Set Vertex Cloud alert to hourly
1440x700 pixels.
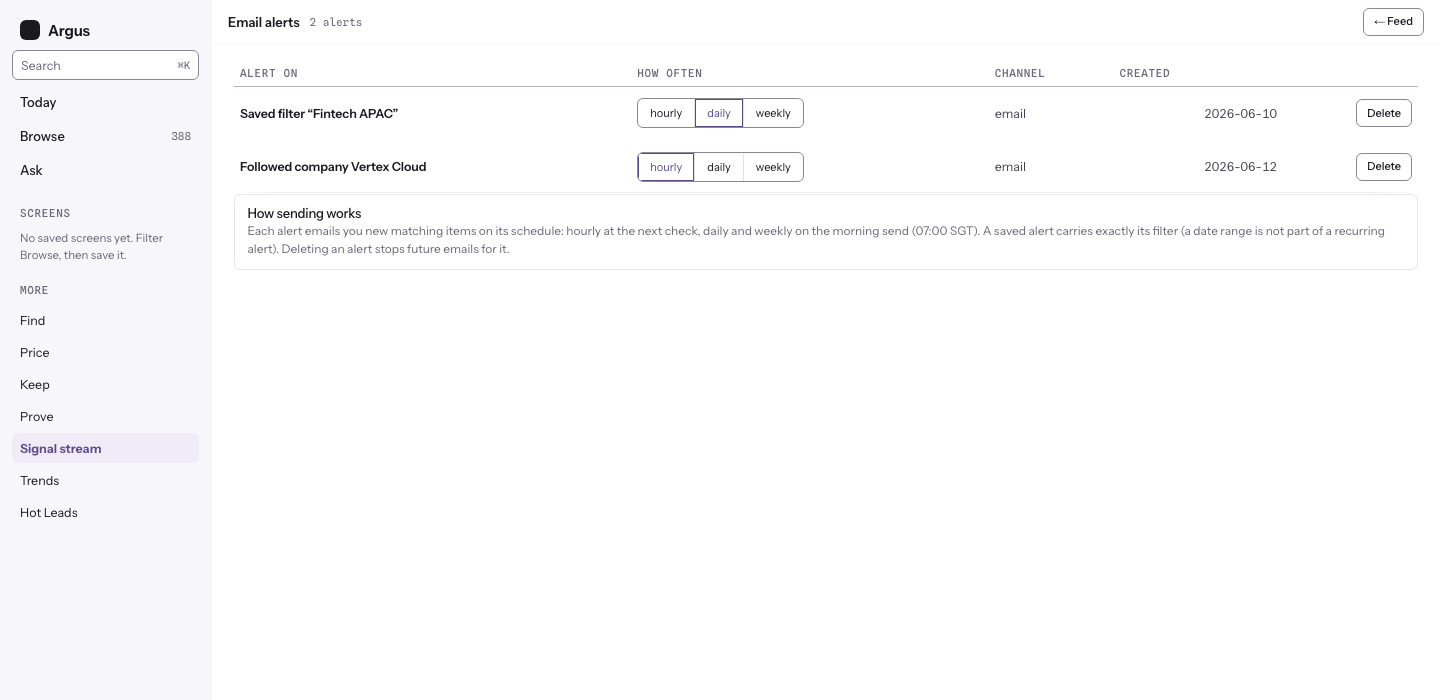click(x=666, y=167)
